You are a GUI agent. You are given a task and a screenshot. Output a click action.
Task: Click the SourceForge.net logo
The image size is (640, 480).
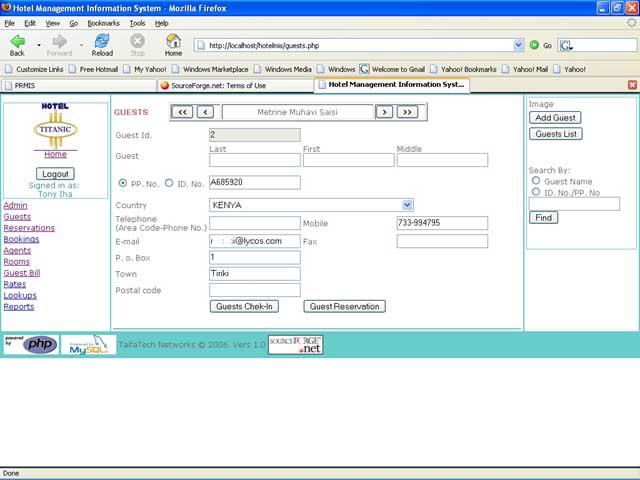click(295, 345)
